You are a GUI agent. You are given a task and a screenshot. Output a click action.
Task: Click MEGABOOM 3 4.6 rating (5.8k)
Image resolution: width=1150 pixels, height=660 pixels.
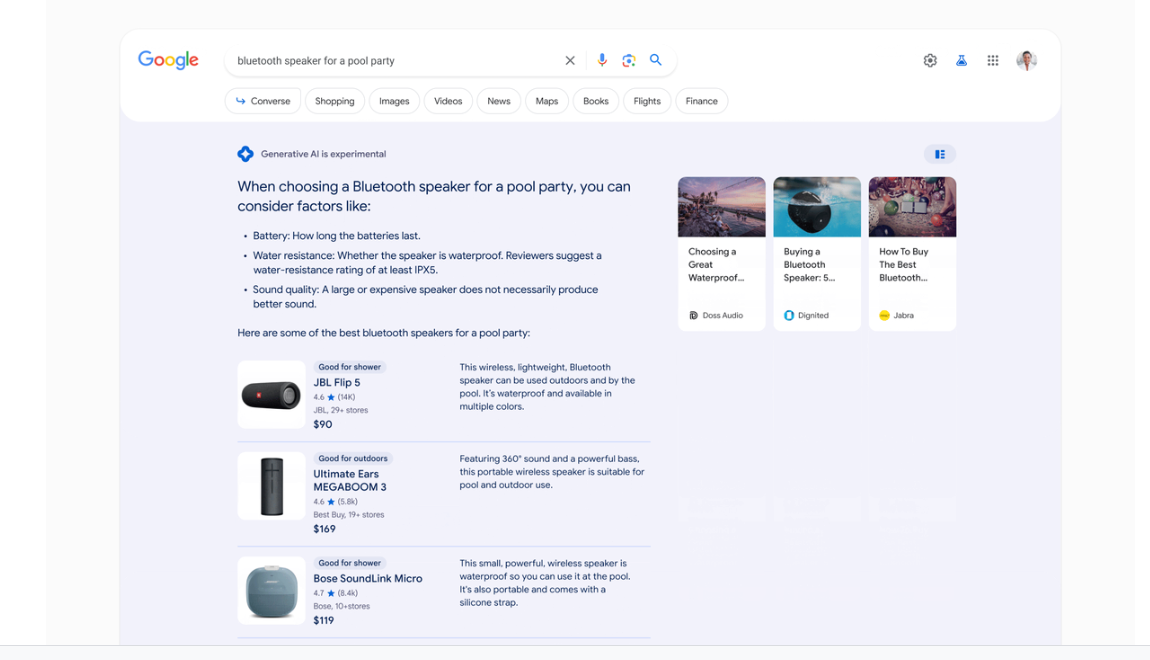tap(335, 502)
